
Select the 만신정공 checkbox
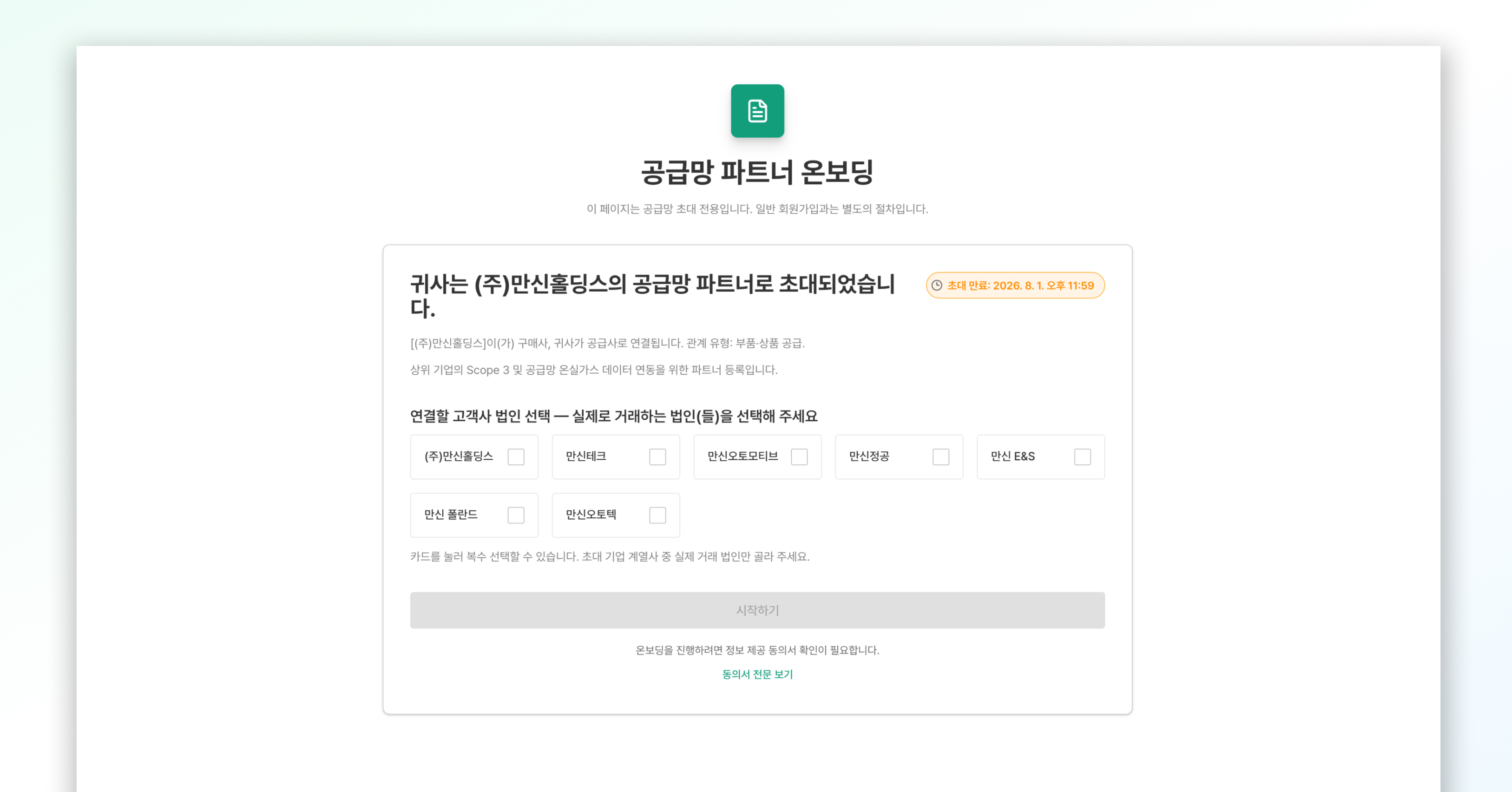pyautogui.click(x=941, y=457)
